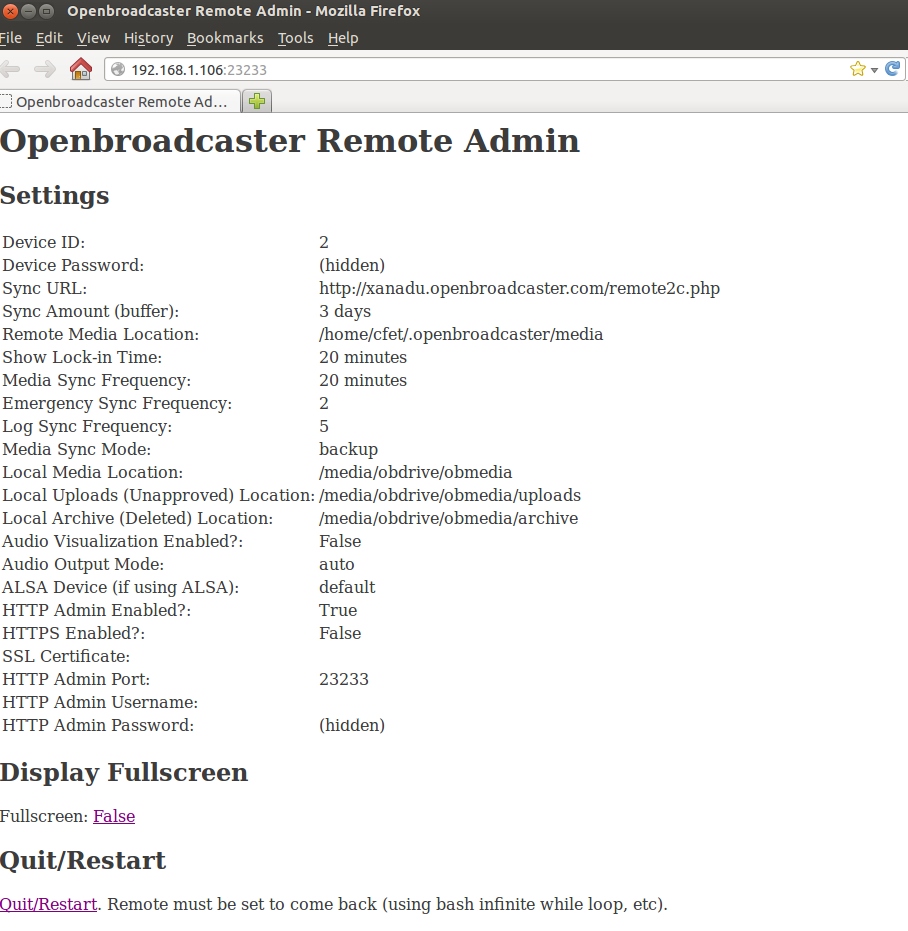This screenshot has width=908, height=931.
Task: Open the History menu
Action: (148, 38)
